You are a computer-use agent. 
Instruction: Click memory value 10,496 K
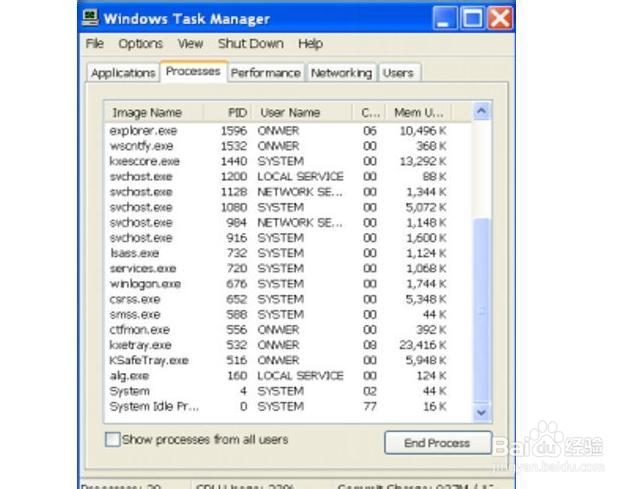pyautogui.click(x=422, y=131)
